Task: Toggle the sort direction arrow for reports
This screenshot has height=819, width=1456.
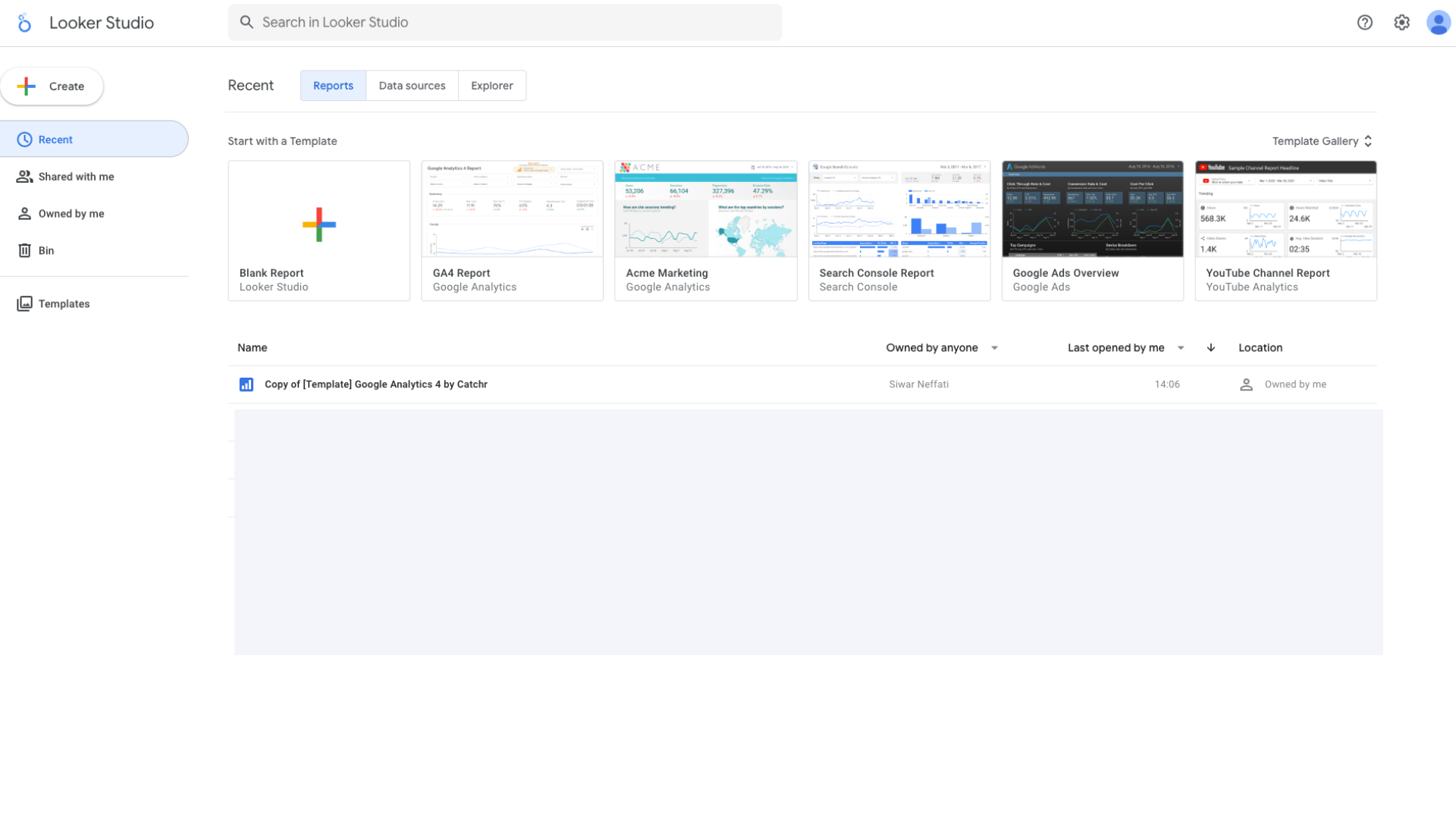Action: point(1210,347)
